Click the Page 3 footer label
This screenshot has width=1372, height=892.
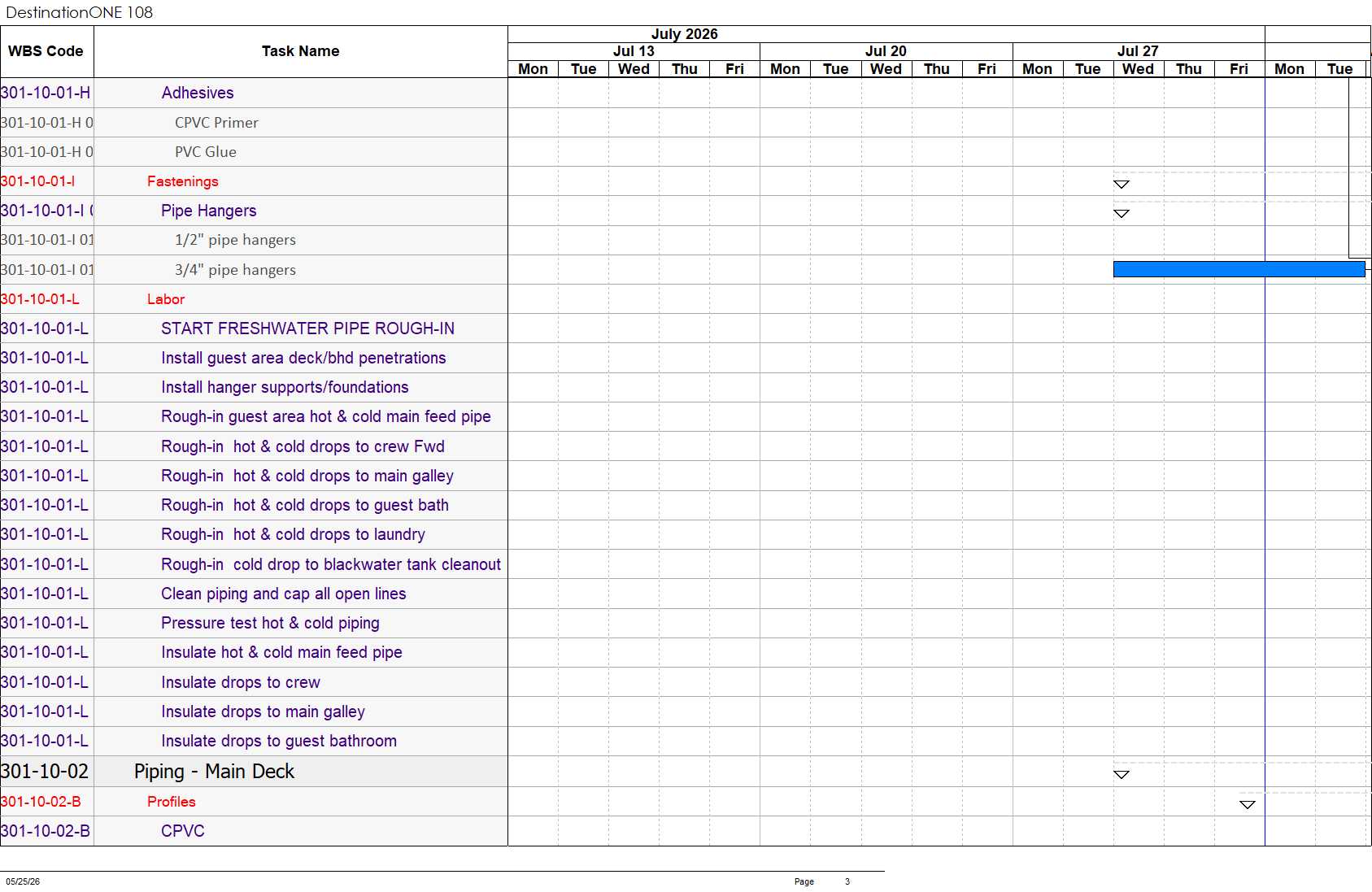[822, 881]
